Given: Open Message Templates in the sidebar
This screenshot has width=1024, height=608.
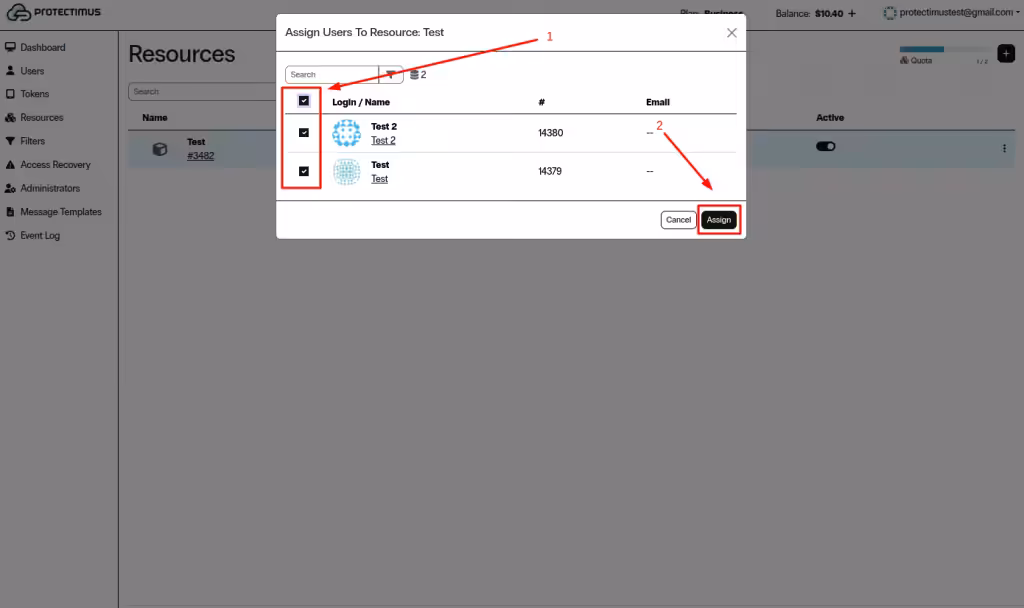Looking at the screenshot, I should point(61,212).
